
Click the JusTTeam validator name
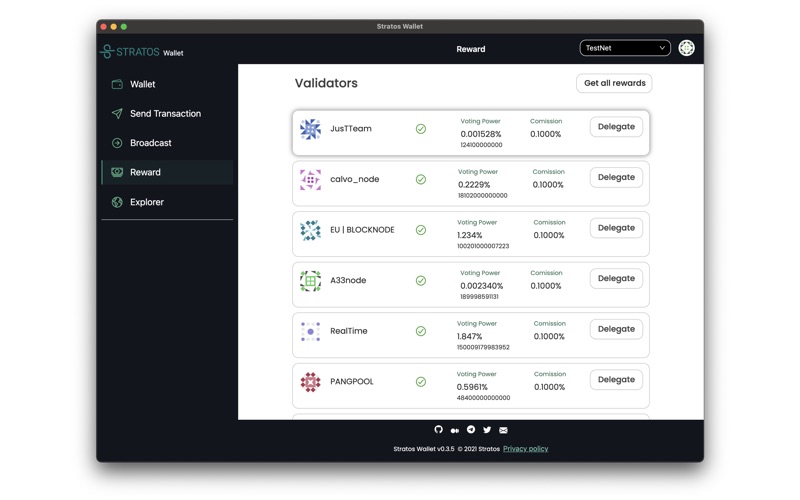point(351,129)
